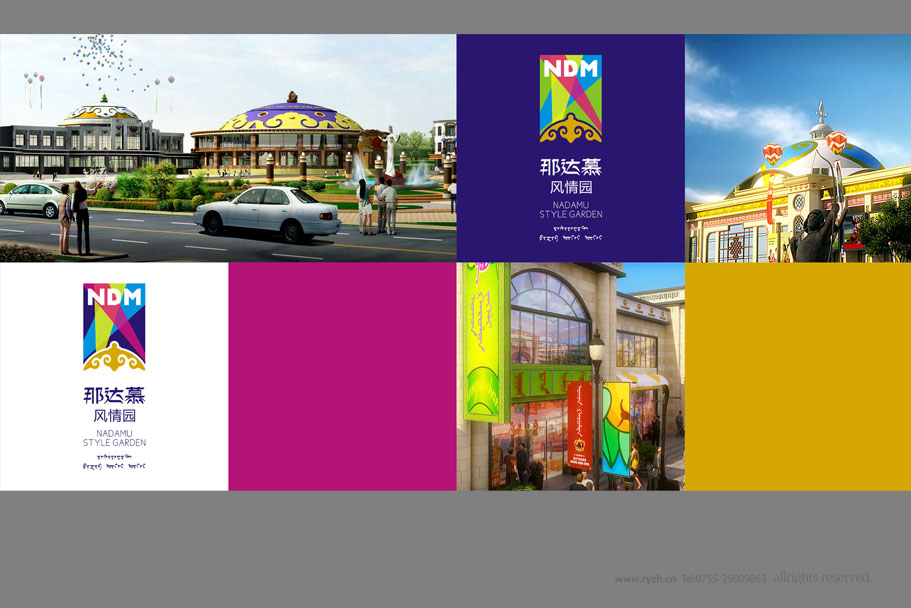This screenshot has height=608, width=911.
Task: Select the gold yellow color block
Action: [797, 376]
